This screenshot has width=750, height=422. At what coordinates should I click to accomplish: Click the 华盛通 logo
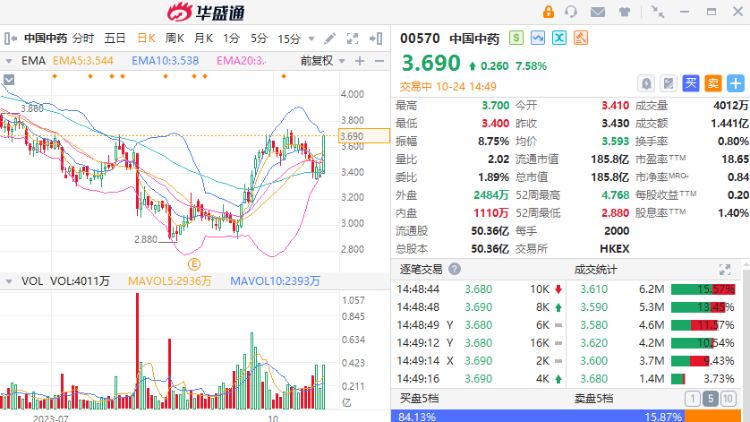tap(206, 12)
